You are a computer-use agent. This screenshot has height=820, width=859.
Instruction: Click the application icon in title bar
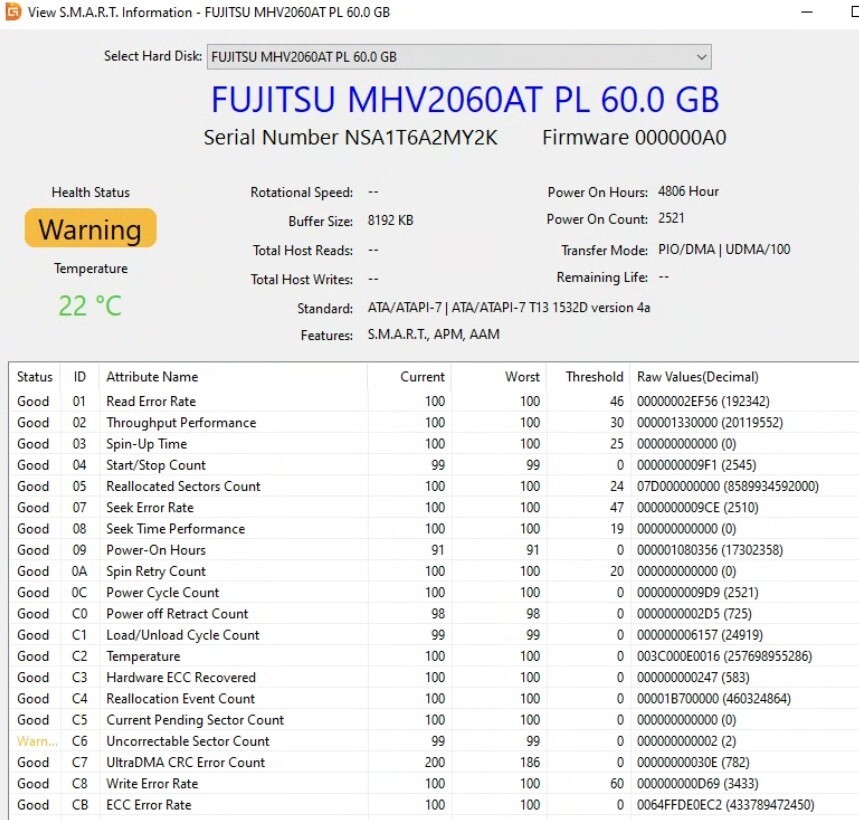[13, 12]
